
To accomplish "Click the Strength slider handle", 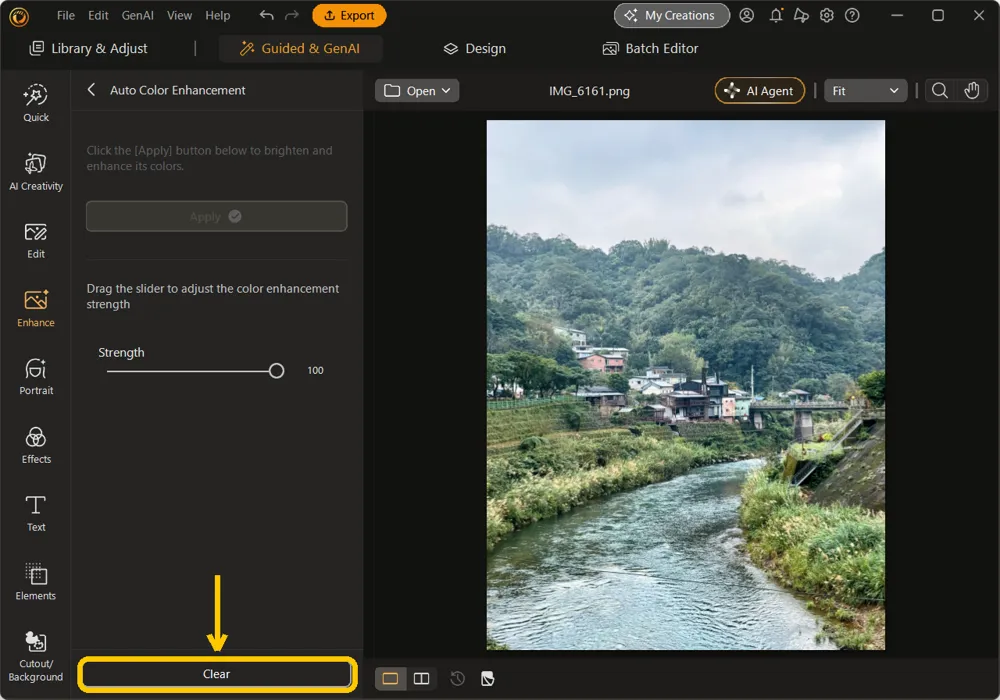I will pyautogui.click(x=276, y=370).
